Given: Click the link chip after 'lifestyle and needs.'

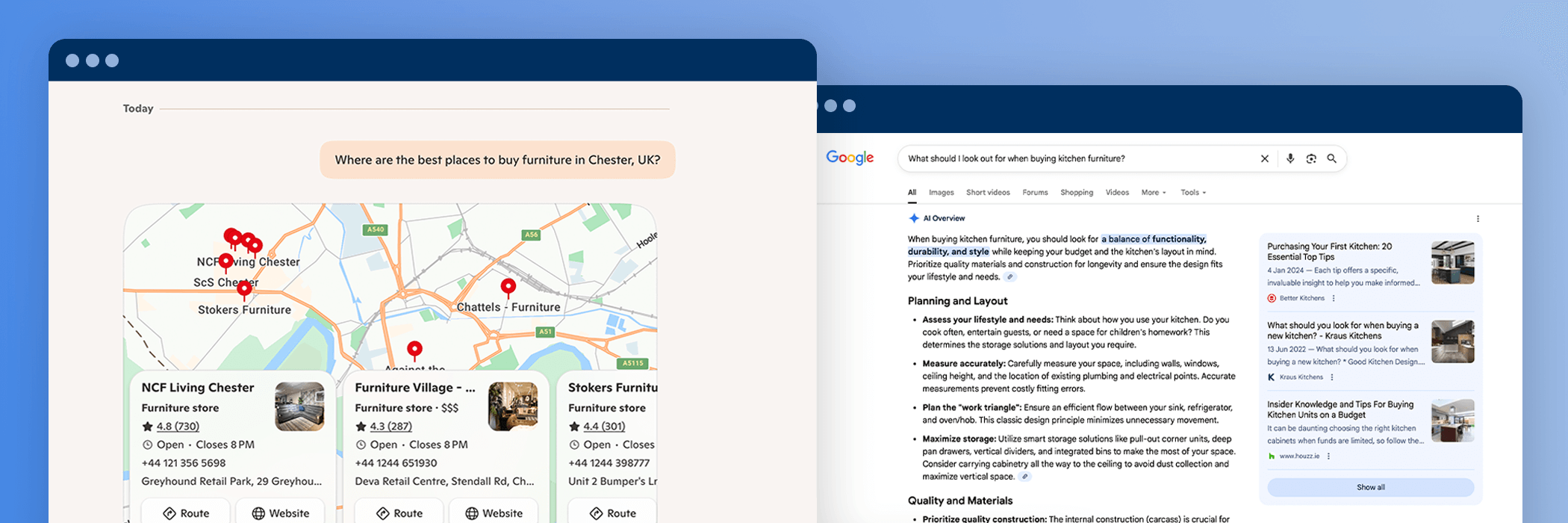Looking at the screenshot, I should pos(1010,277).
